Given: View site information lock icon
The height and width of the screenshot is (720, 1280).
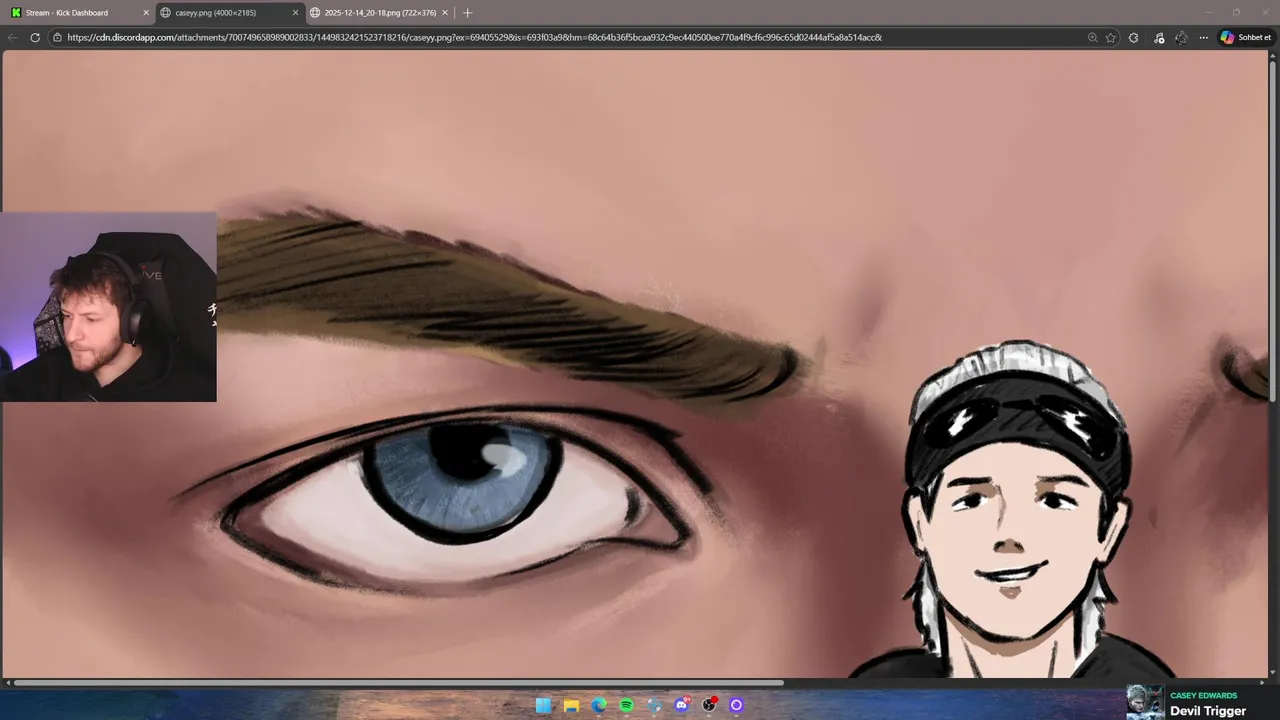Looking at the screenshot, I should click(58, 37).
